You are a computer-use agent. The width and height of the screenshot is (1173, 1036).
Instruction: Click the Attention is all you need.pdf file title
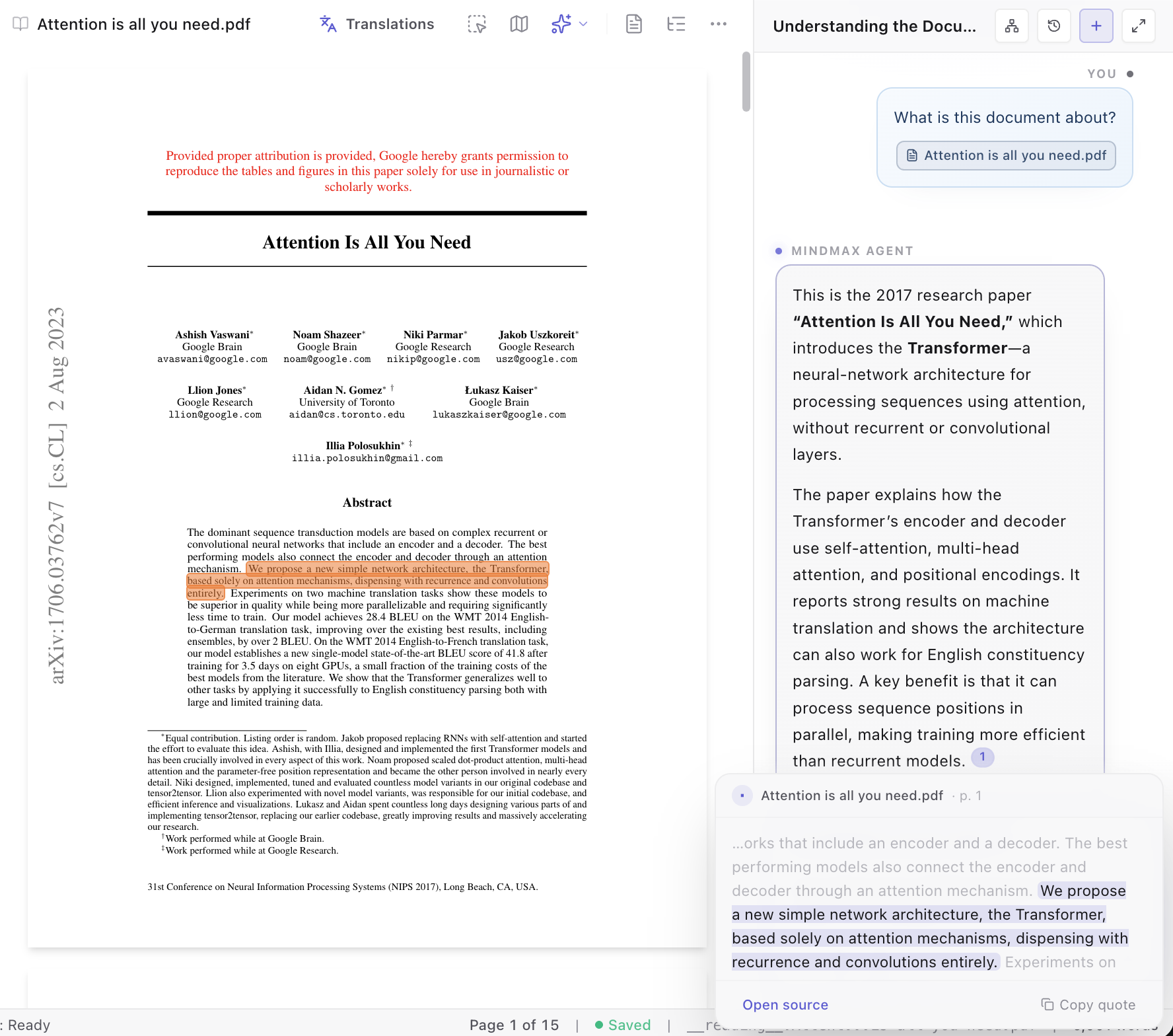click(143, 24)
